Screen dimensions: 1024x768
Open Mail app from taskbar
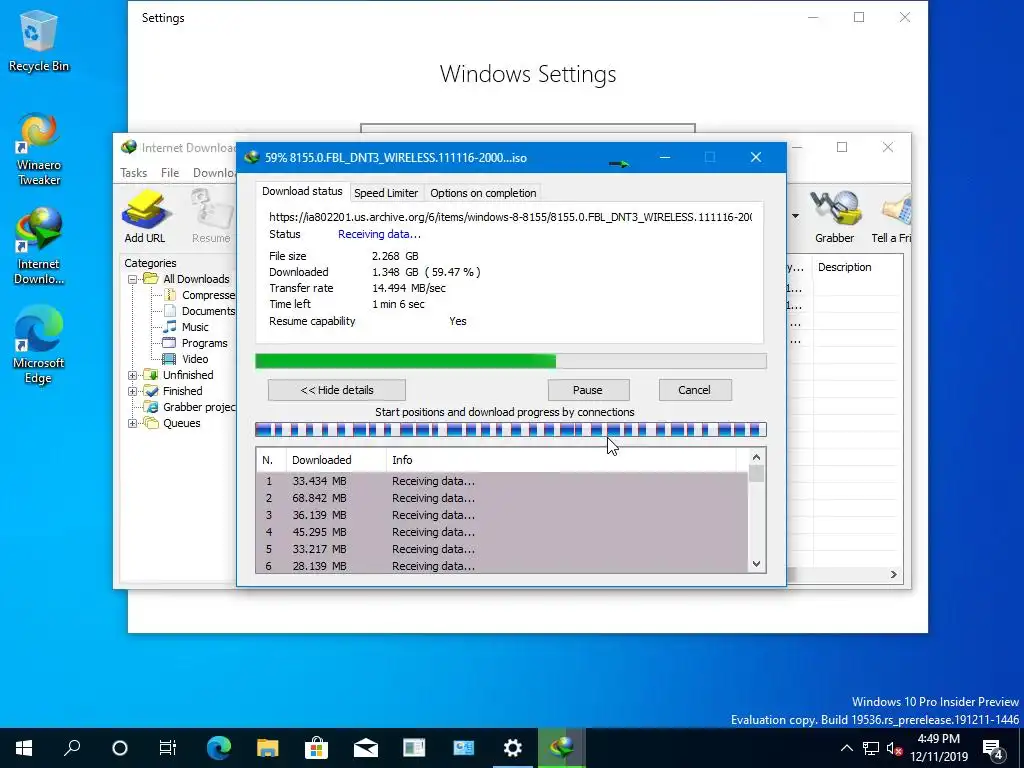[366, 748]
